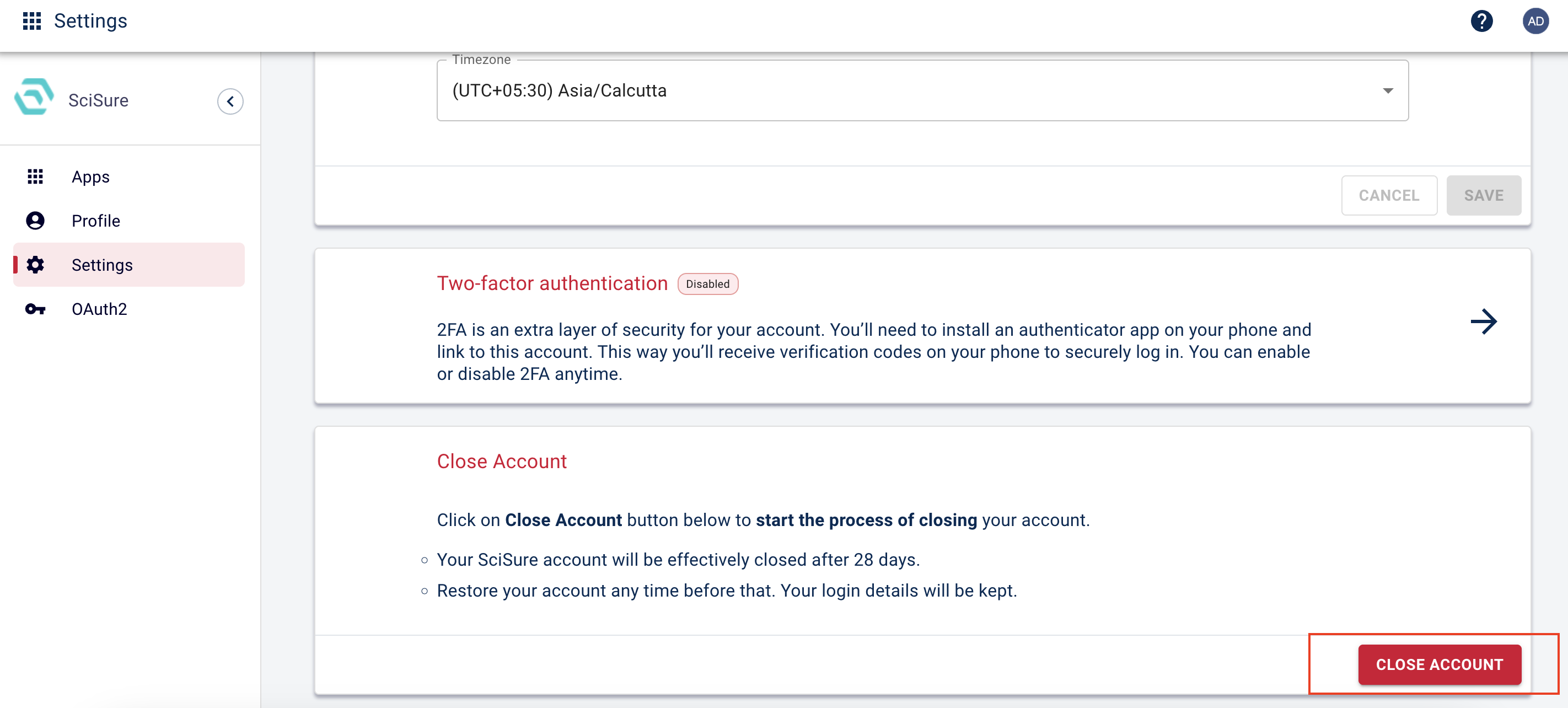Click the Disabled status badge
Viewport: 1568px width, 708px height.
707,283
